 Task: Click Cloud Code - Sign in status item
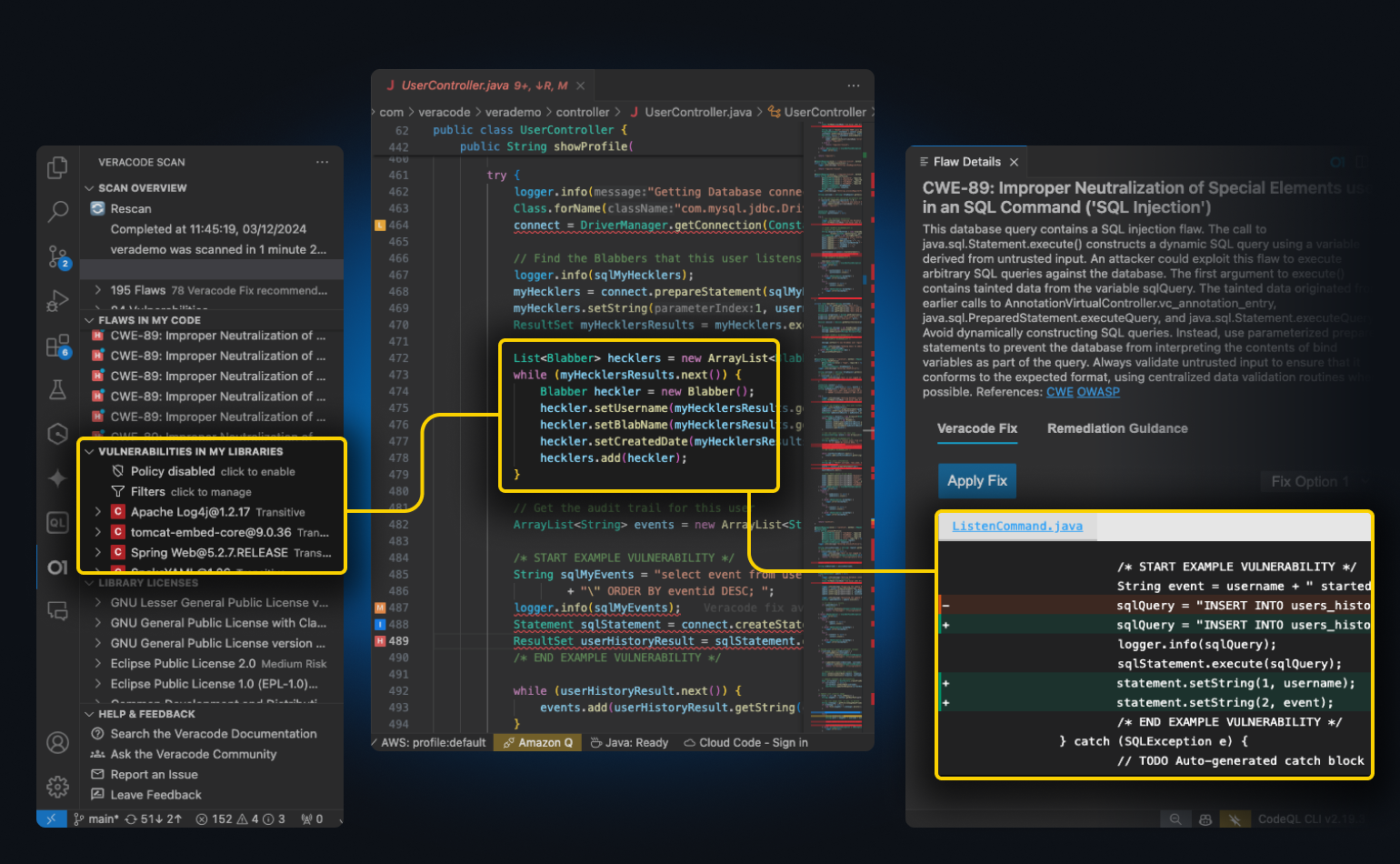point(746,743)
